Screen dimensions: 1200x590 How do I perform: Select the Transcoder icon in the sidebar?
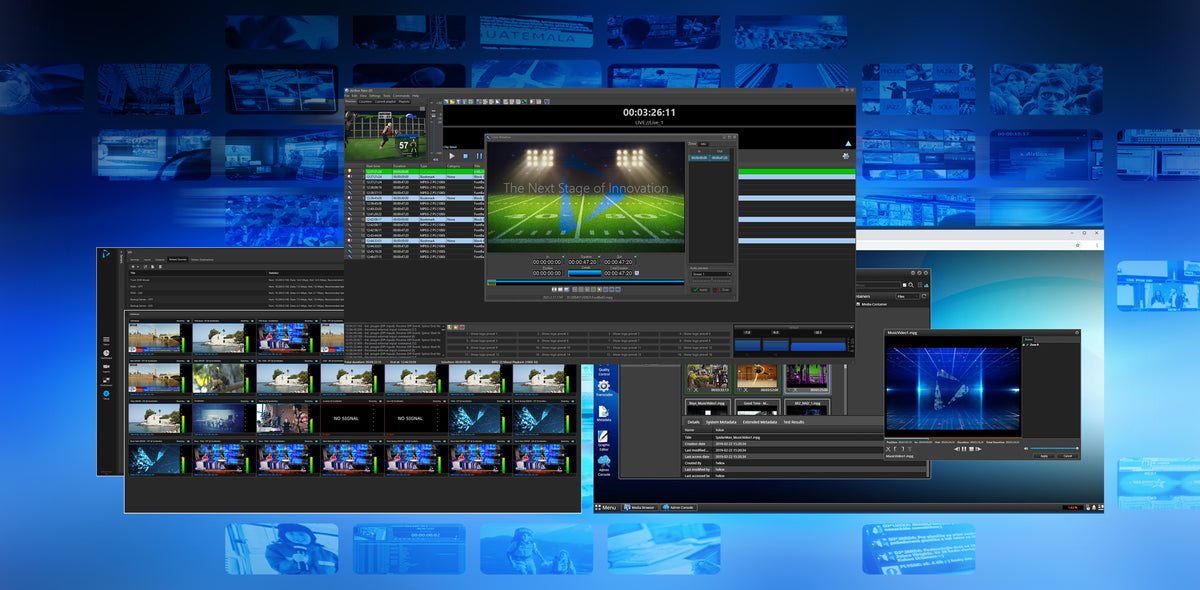pos(603,386)
